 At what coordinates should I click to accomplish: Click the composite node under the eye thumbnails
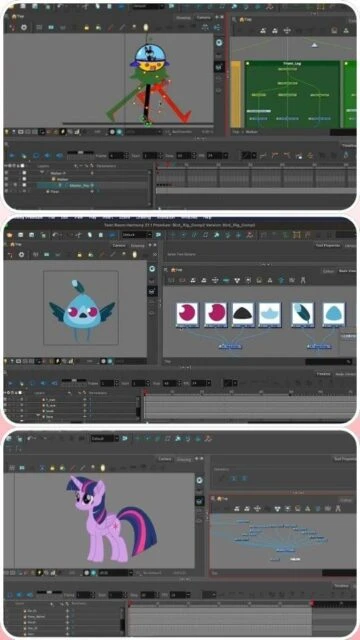click(231, 347)
